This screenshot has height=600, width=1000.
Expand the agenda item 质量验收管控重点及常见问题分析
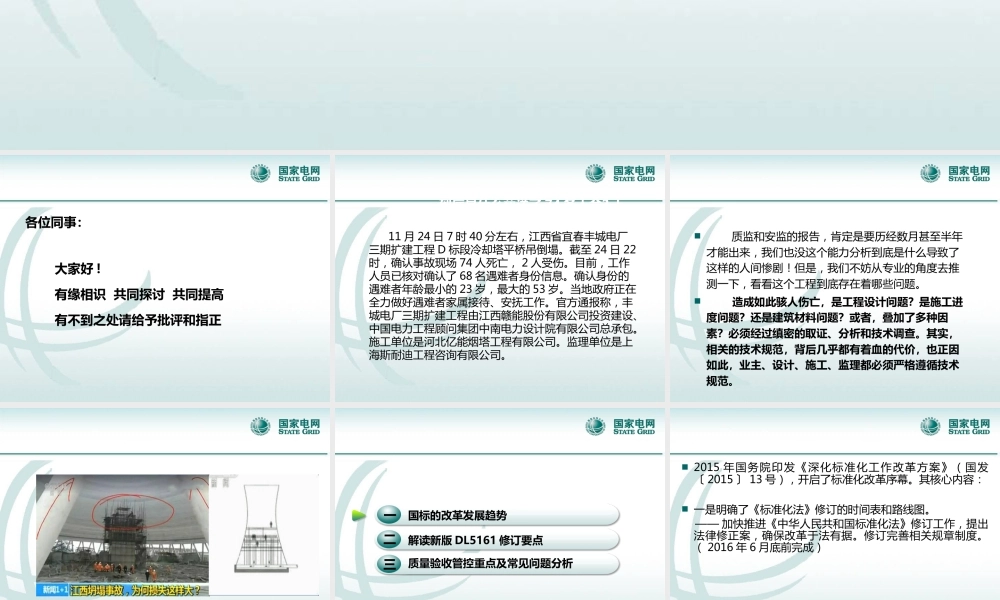pyautogui.click(x=490, y=561)
